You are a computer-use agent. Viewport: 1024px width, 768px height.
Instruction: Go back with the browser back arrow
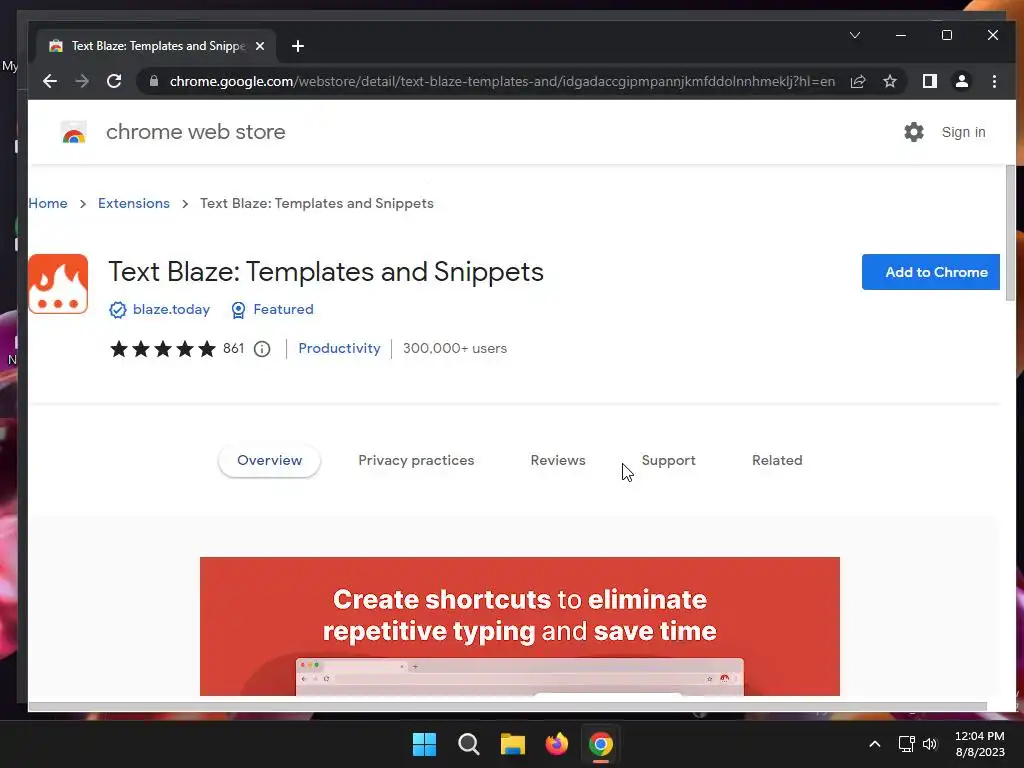tap(50, 81)
